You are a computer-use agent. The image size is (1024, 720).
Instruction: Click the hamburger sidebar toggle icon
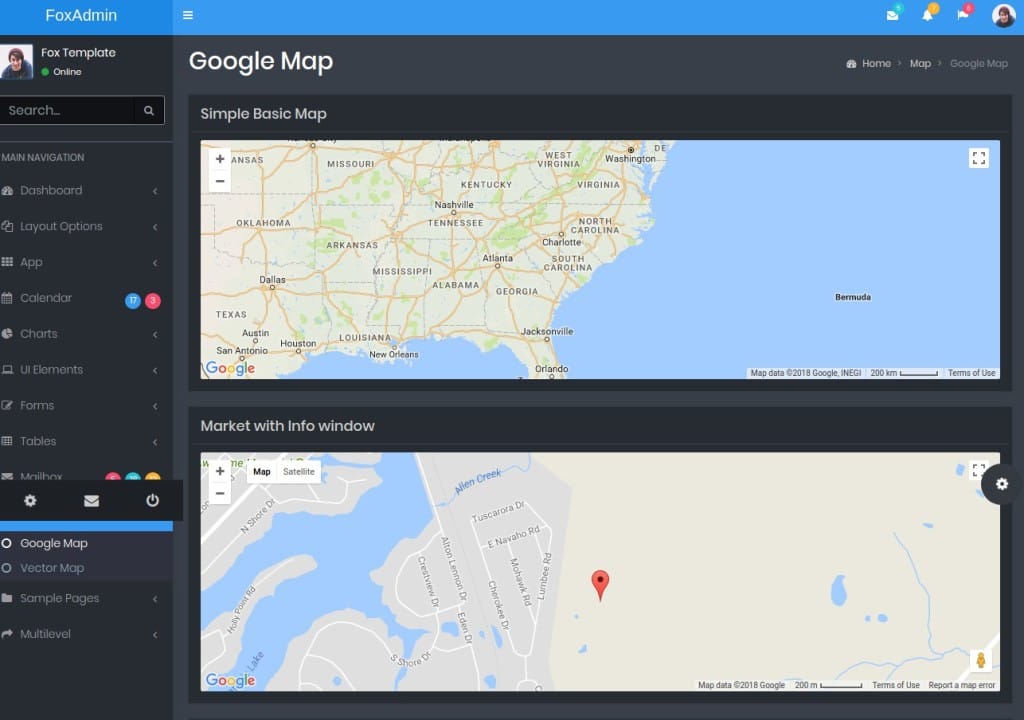click(188, 15)
